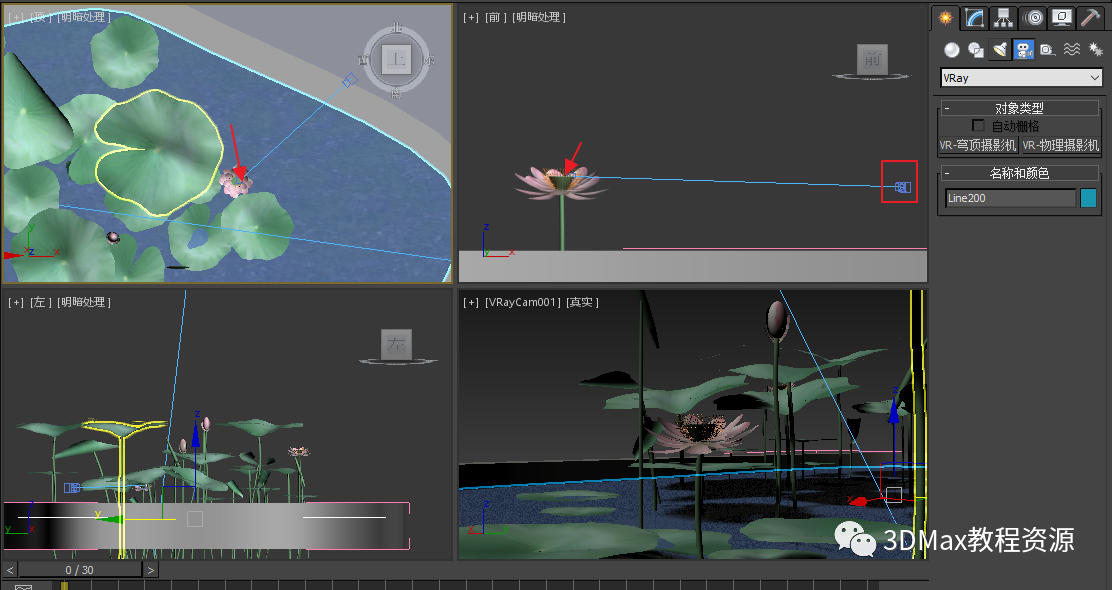Select the Shapes category icon
Viewport: 1112px width, 590px height.
[x=976, y=50]
